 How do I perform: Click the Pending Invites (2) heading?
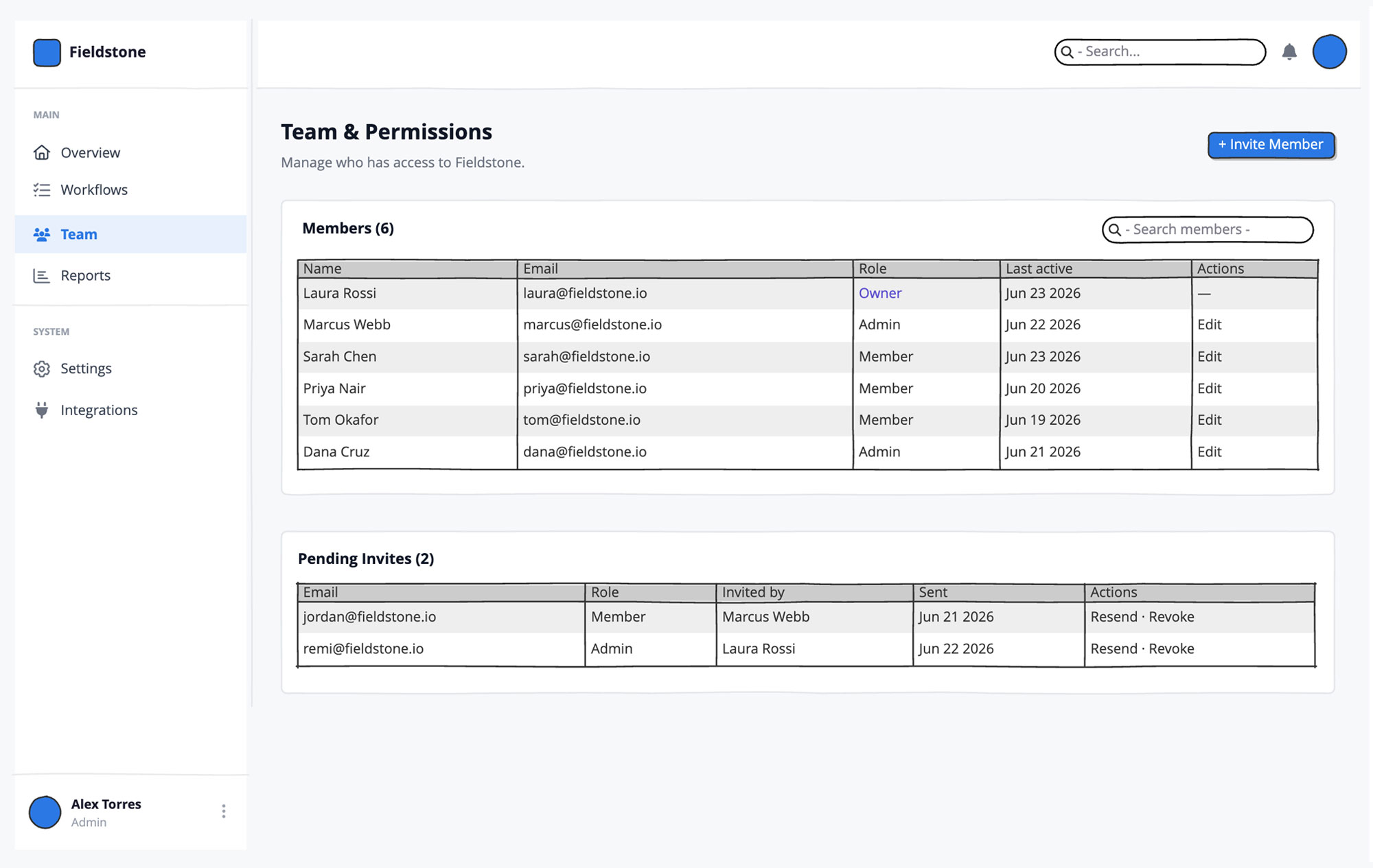click(366, 559)
